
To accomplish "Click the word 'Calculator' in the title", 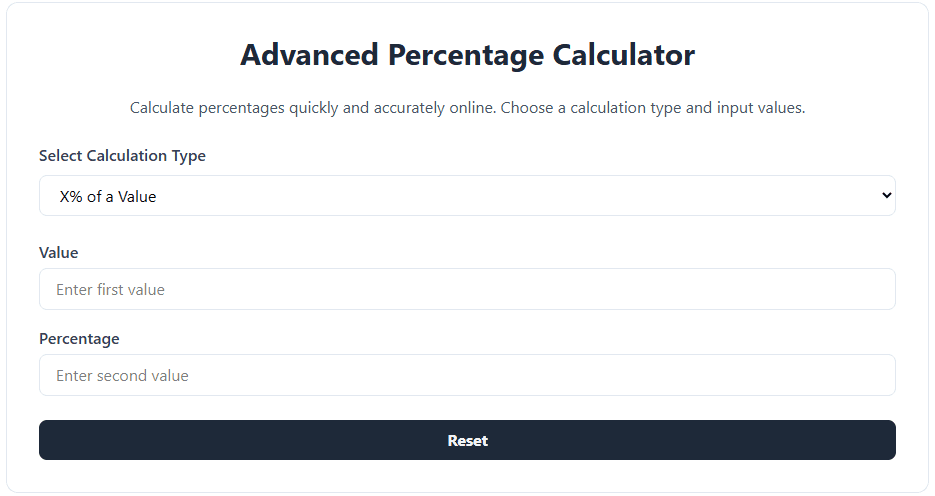I will point(624,55).
